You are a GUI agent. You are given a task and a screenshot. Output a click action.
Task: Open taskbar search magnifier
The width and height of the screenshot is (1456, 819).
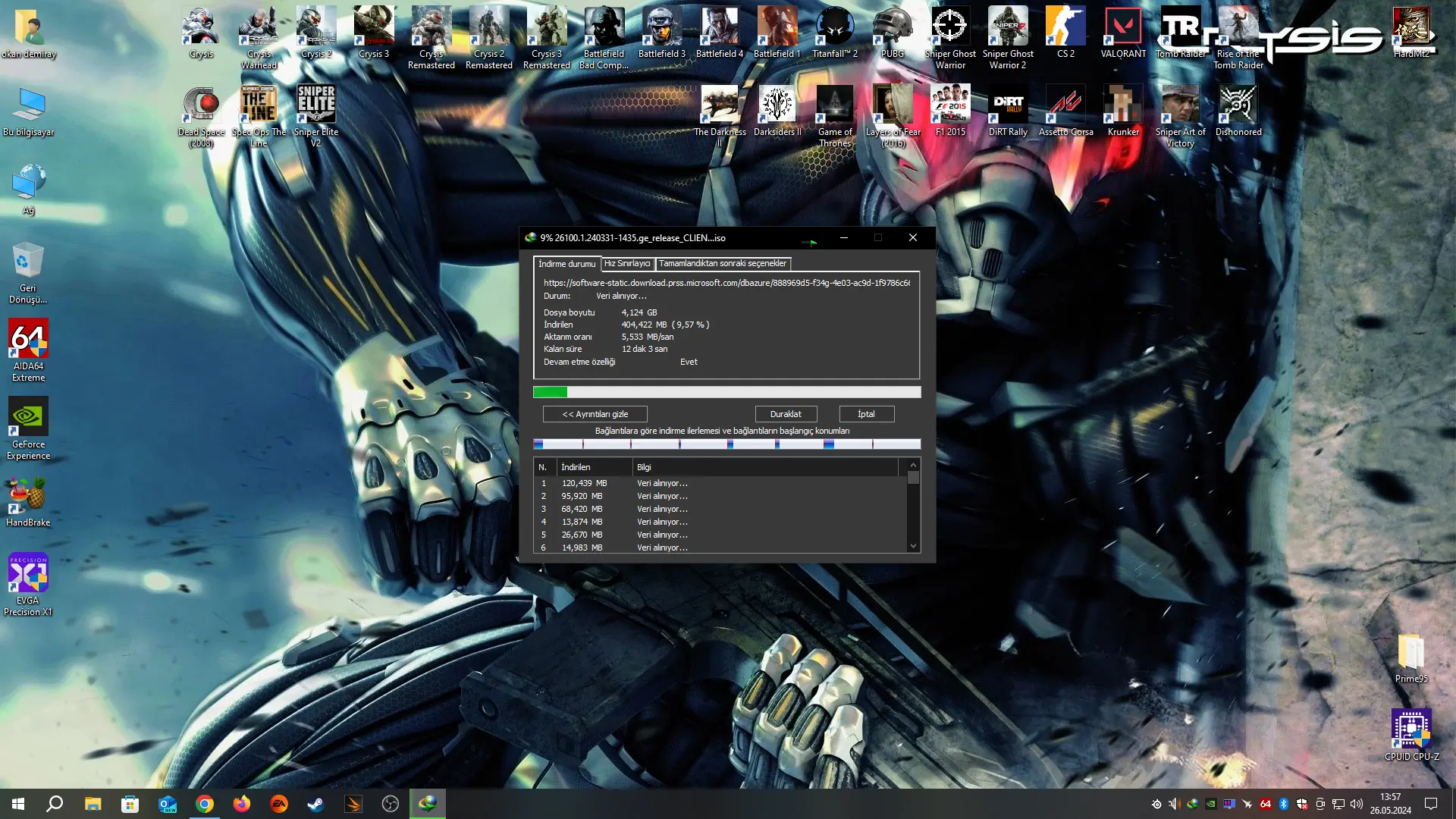[x=55, y=804]
